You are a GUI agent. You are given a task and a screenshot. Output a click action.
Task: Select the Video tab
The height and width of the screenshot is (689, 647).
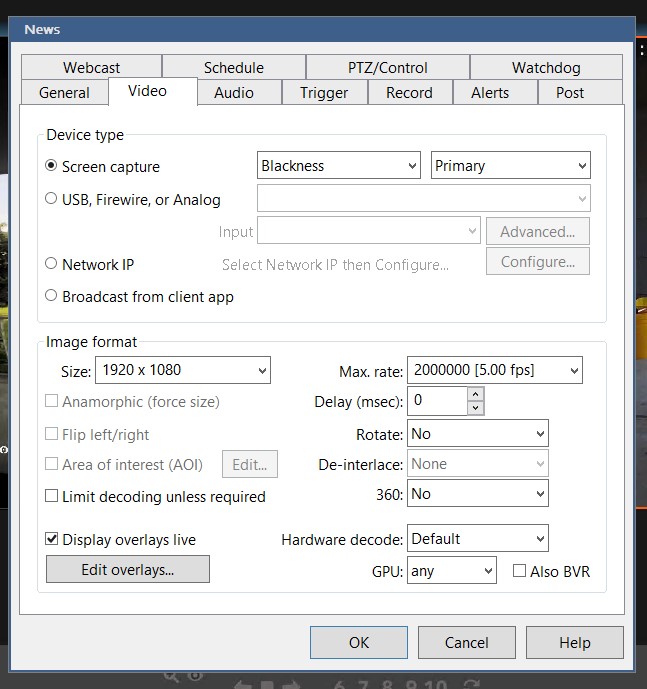(153, 91)
